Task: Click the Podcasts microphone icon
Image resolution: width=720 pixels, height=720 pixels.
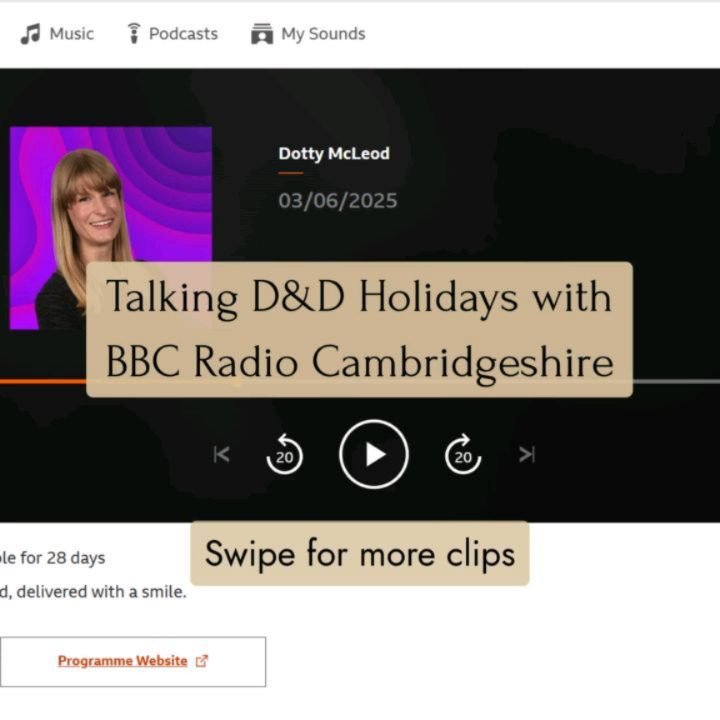Action: tap(134, 34)
